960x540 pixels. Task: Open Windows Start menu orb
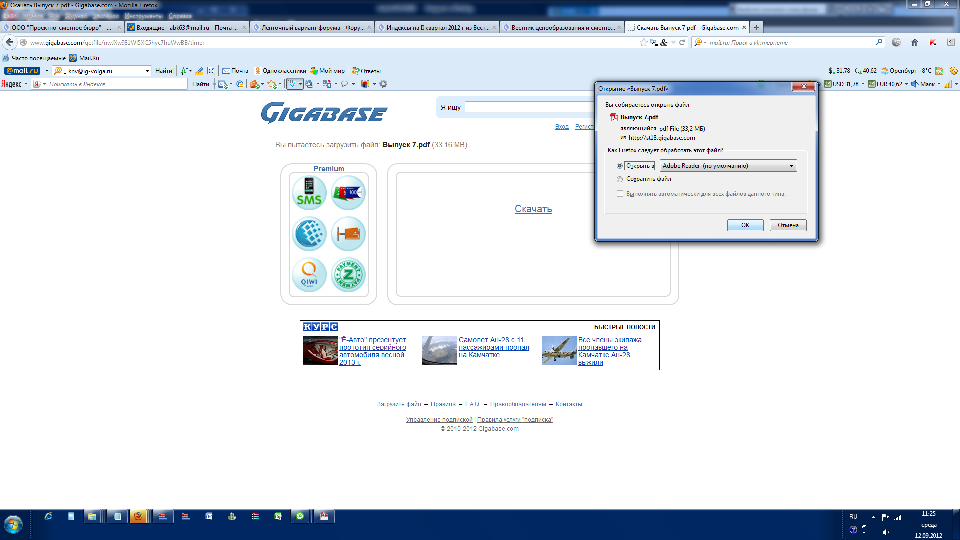pyautogui.click(x=13, y=525)
